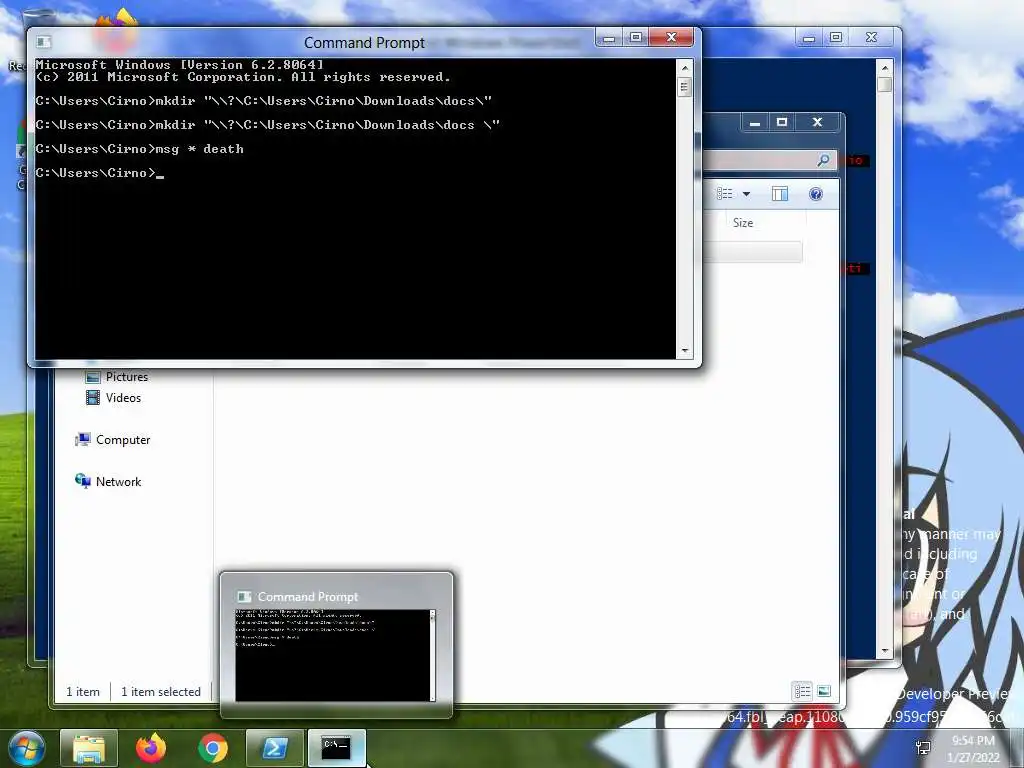1024x768 pixels.
Task: Open the Start menu orb
Action: pyautogui.click(x=26, y=748)
